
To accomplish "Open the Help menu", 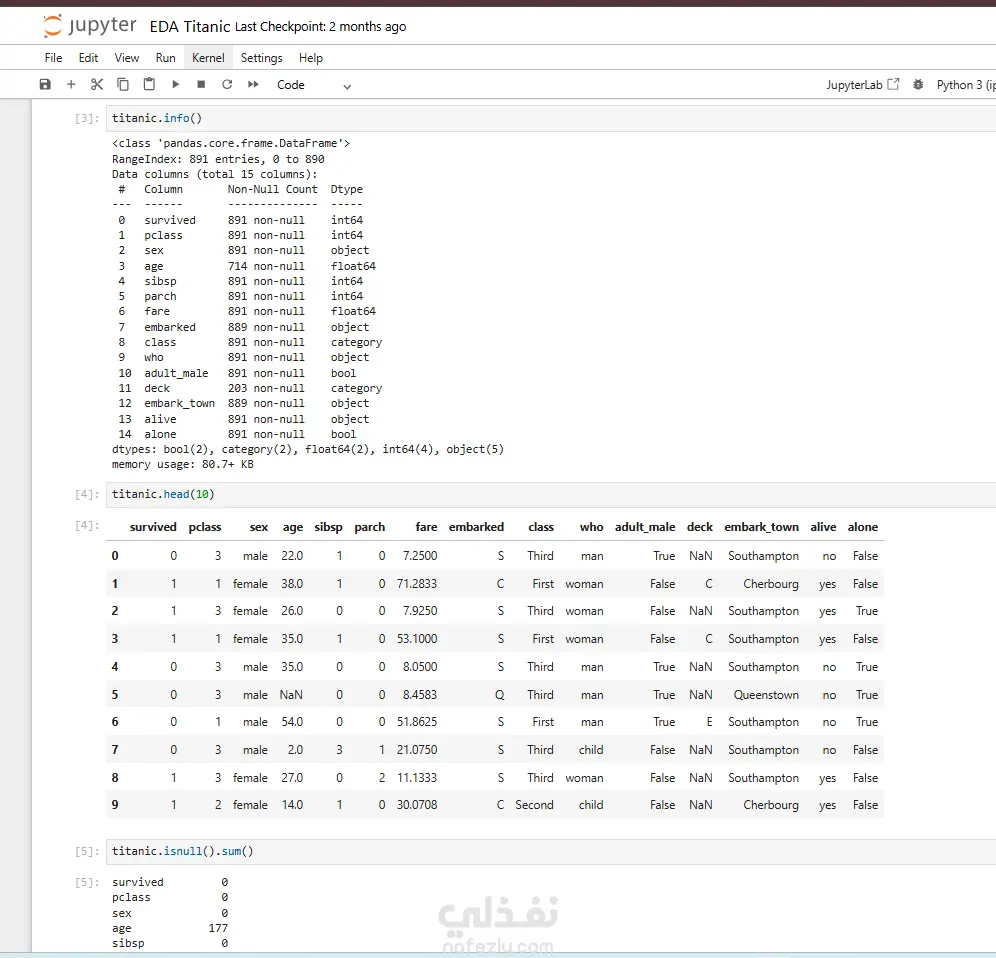I will [x=311, y=58].
